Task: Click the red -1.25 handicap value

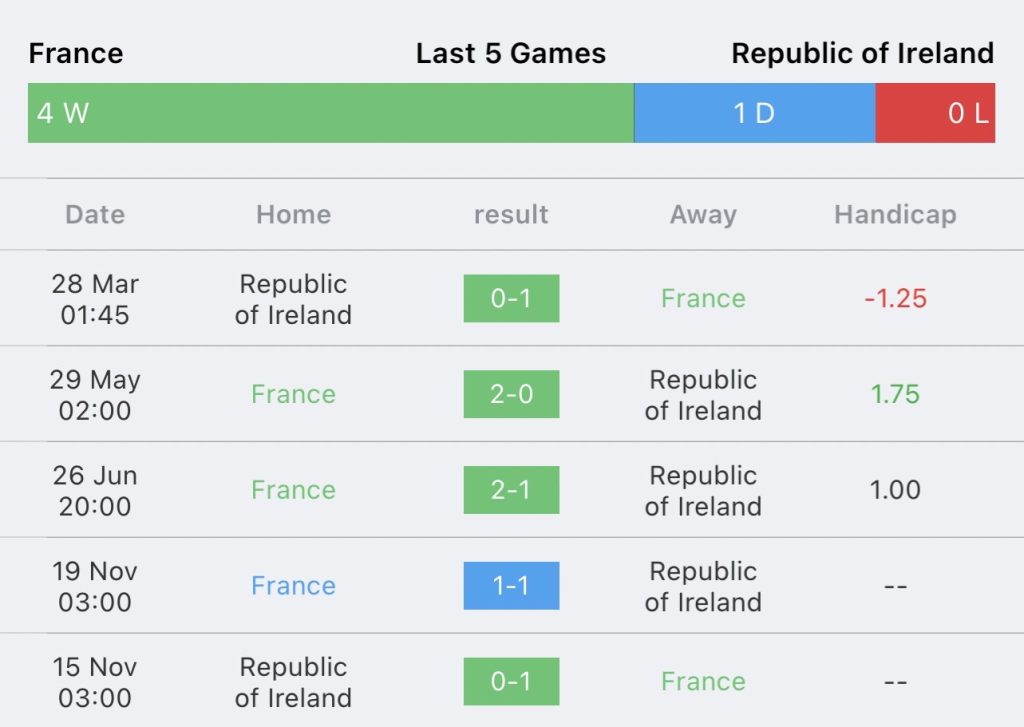Action: coord(895,298)
